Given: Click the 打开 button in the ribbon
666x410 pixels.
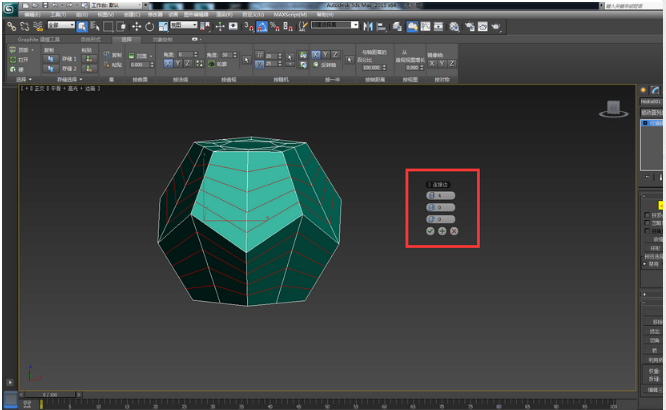Looking at the screenshot, I should point(19,60).
